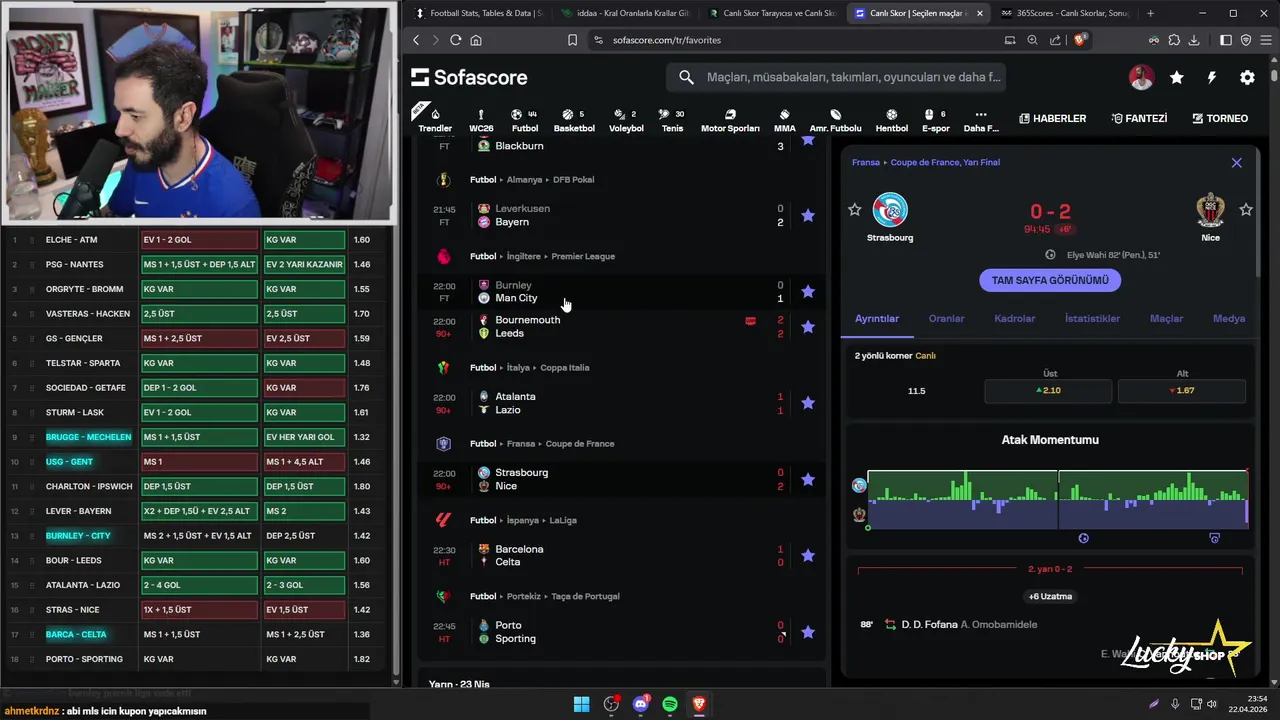Screen dimensions: 1280x720
Task: Open browser downloads icon
Action: click(1195, 40)
